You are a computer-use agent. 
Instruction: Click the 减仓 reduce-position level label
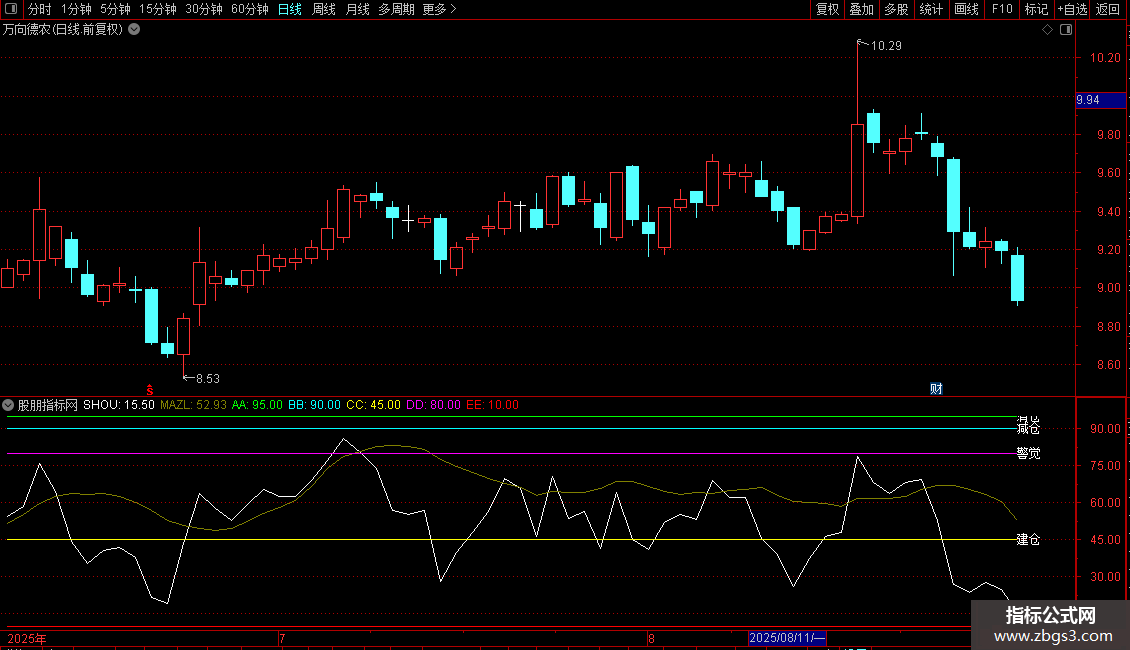click(1028, 428)
